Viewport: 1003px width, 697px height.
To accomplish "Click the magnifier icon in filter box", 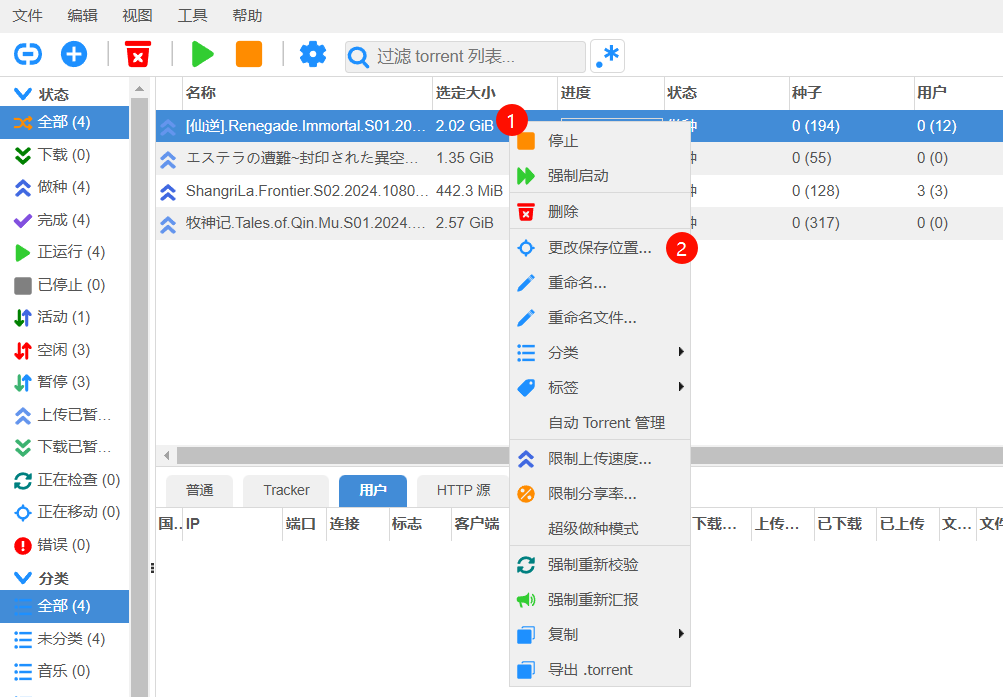I will click(x=358, y=56).
